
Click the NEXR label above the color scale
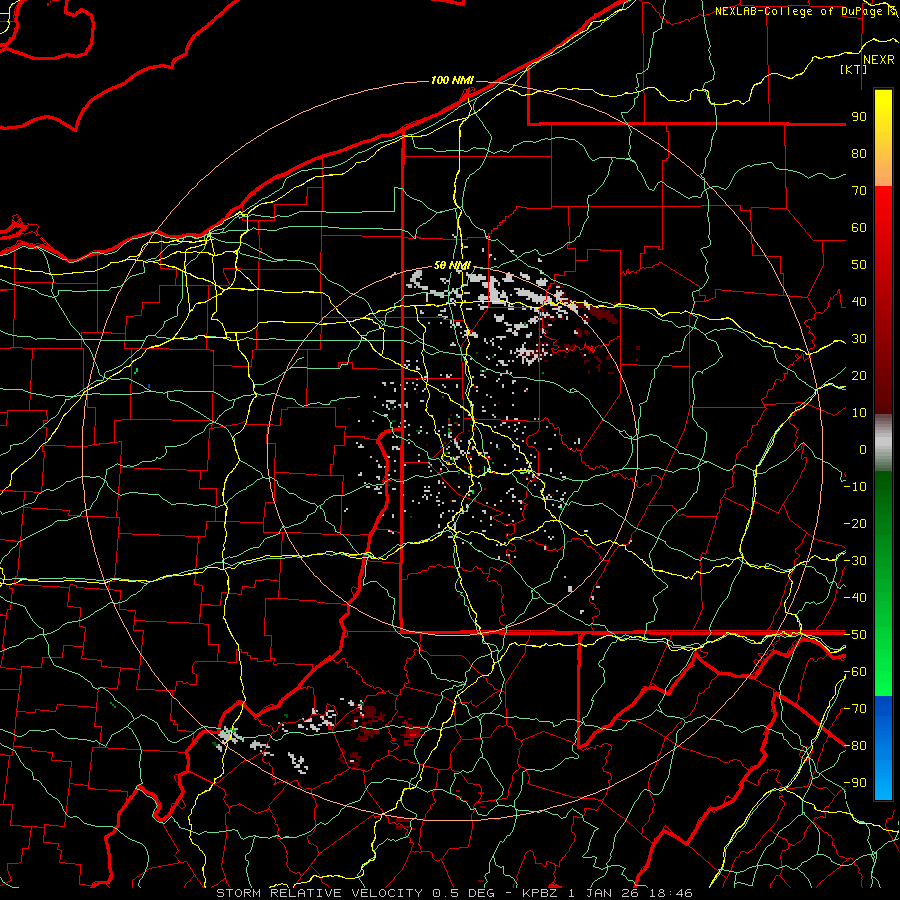pos(878,60)
